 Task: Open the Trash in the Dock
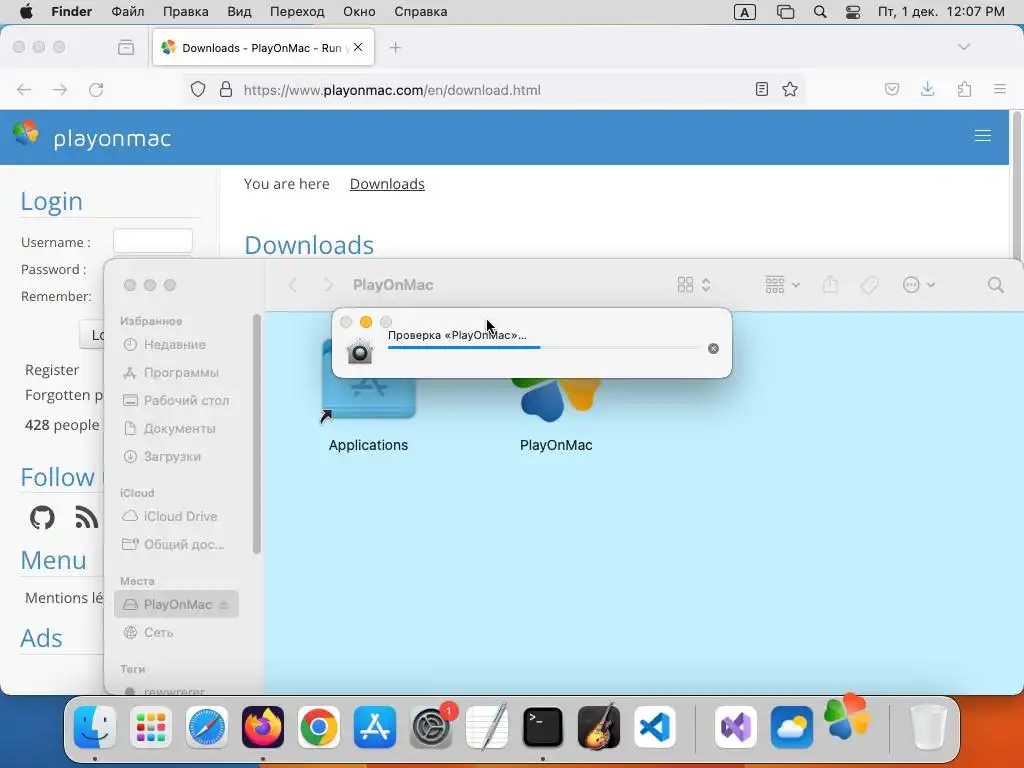(928, 727)
